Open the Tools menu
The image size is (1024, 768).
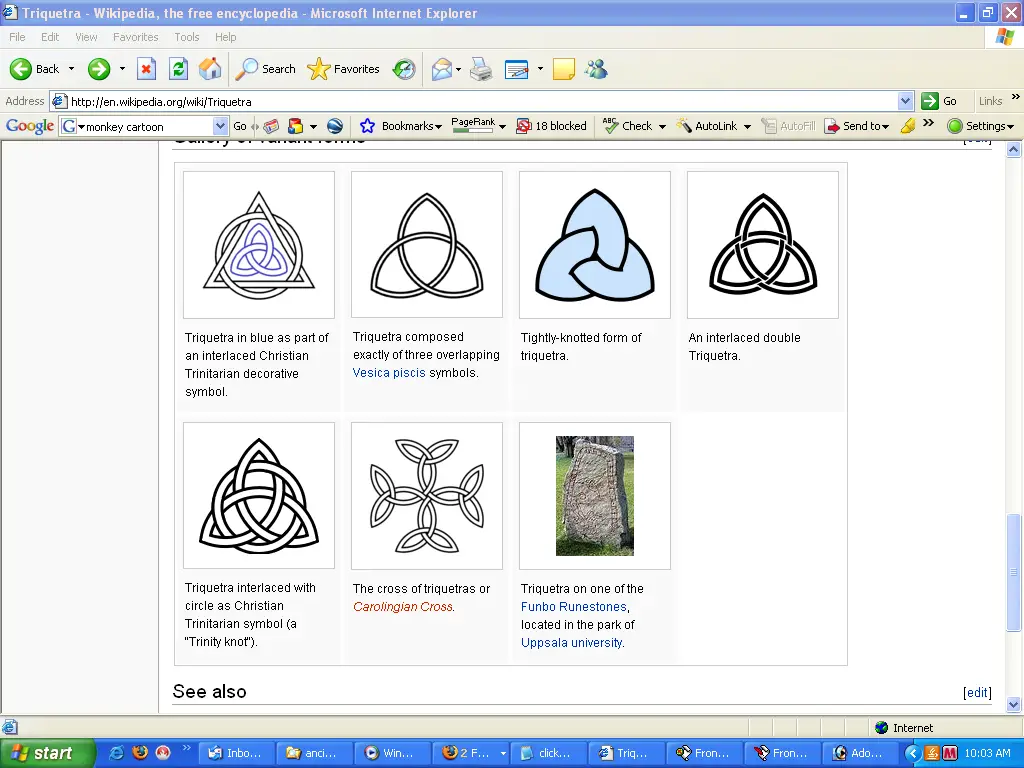[x=187, y=37]
